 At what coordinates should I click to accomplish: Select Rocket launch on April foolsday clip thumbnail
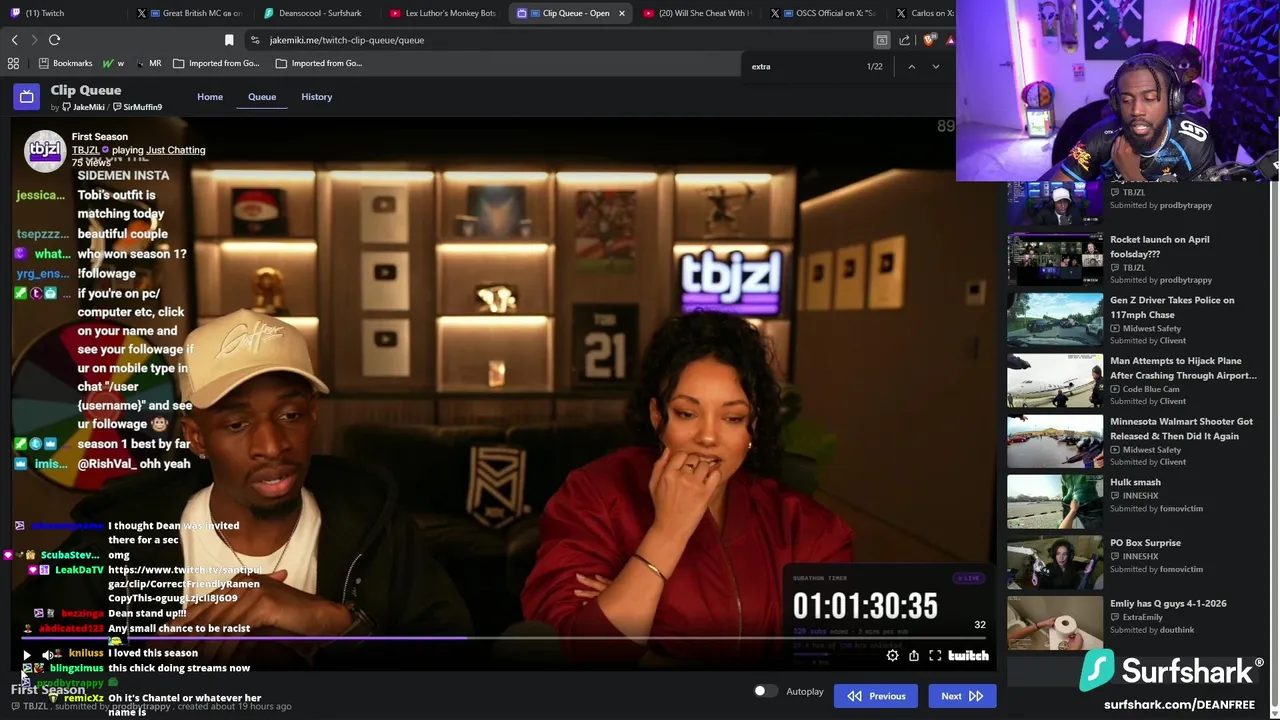pyautogui.click(x=1055, y=259)
